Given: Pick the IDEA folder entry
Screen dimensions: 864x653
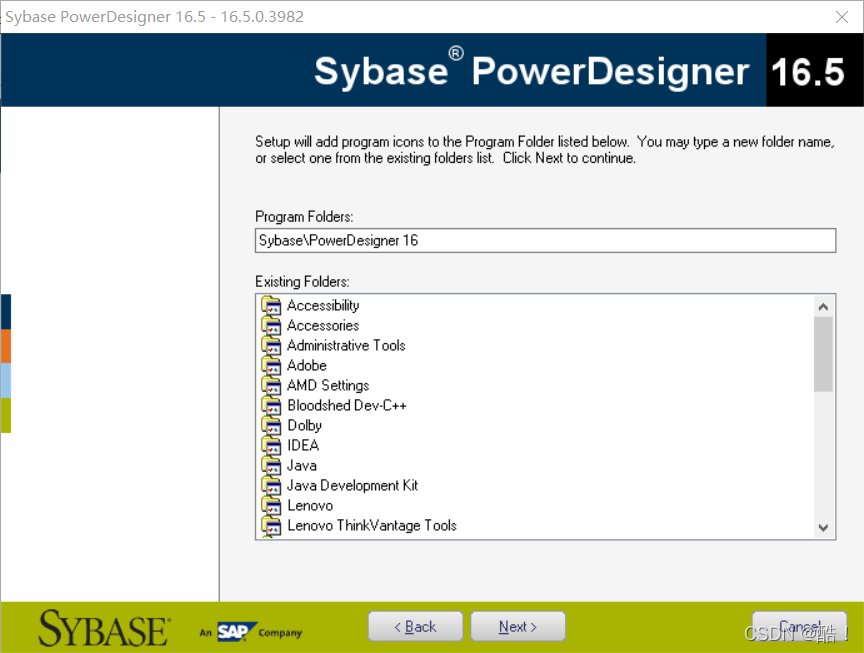Looking at the screenshot, I should [x=303, y=445].
